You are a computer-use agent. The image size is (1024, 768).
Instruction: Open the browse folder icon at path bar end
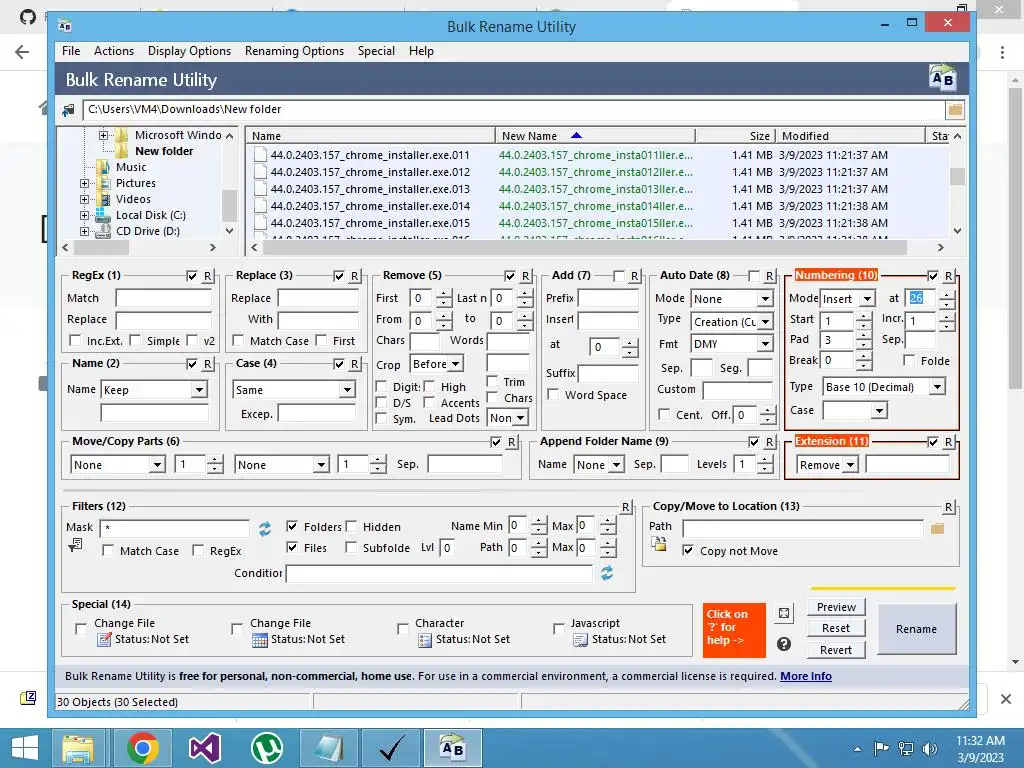point(955,110)
